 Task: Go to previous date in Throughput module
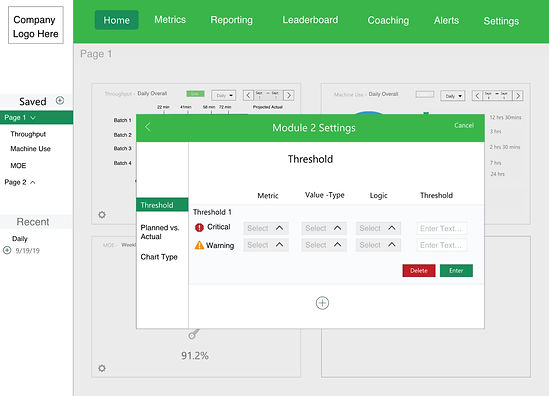(248, 95)
